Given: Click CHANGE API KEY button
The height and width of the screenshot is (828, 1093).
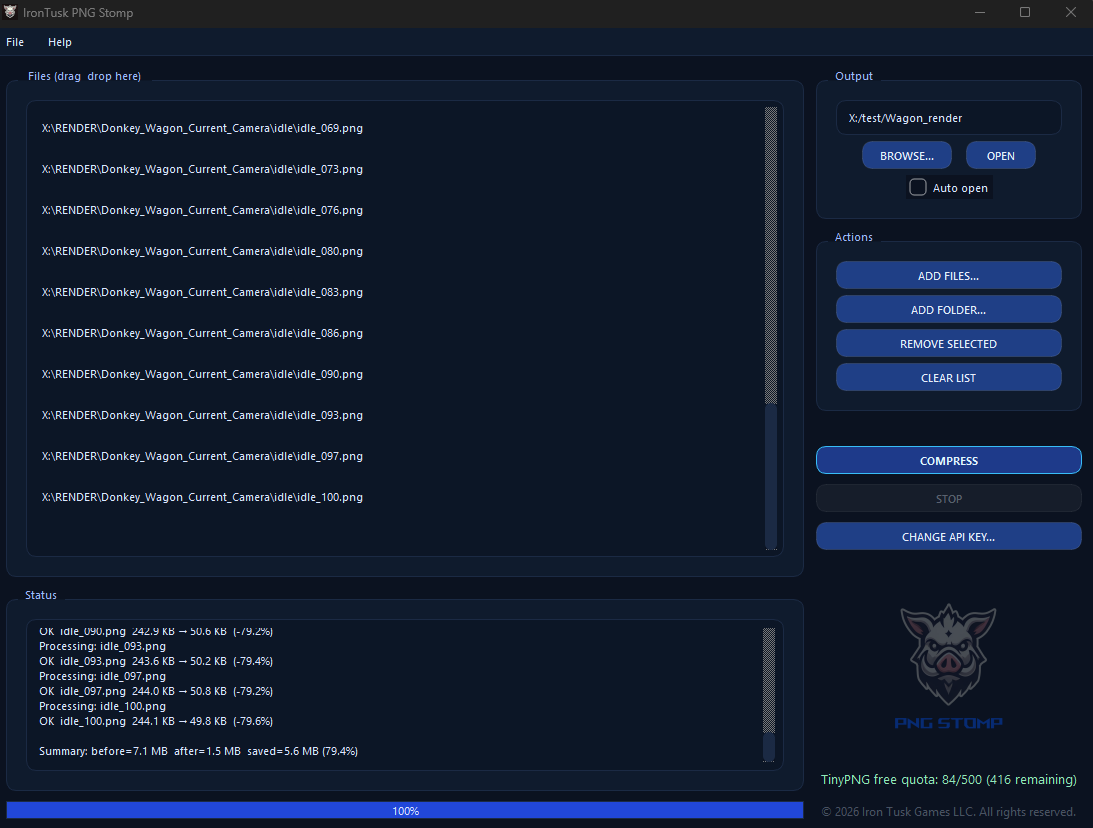Looking at the screenshot, I should click(x=948, y=537).
